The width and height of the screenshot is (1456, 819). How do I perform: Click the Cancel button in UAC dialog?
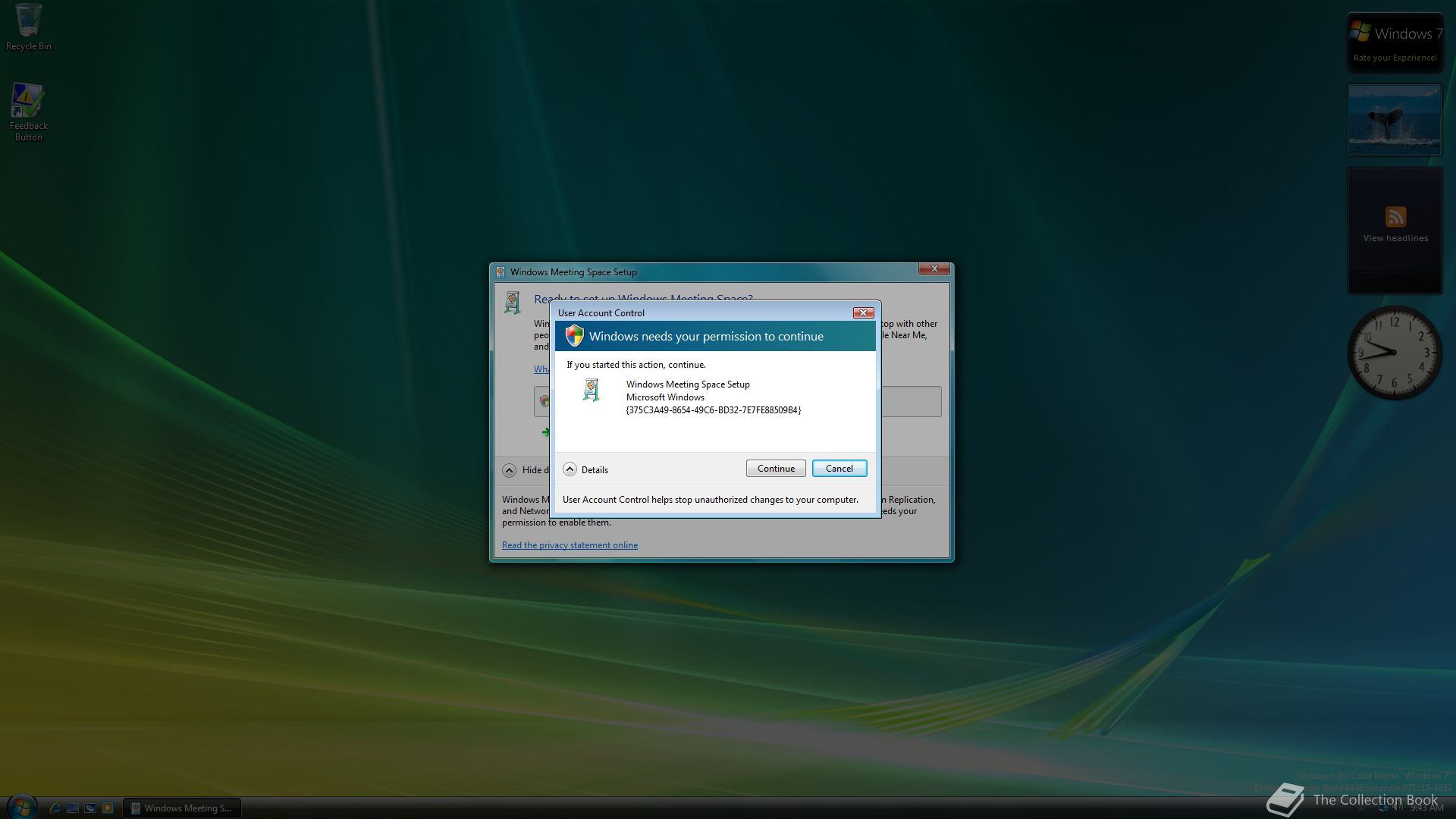tap(839, 469)
